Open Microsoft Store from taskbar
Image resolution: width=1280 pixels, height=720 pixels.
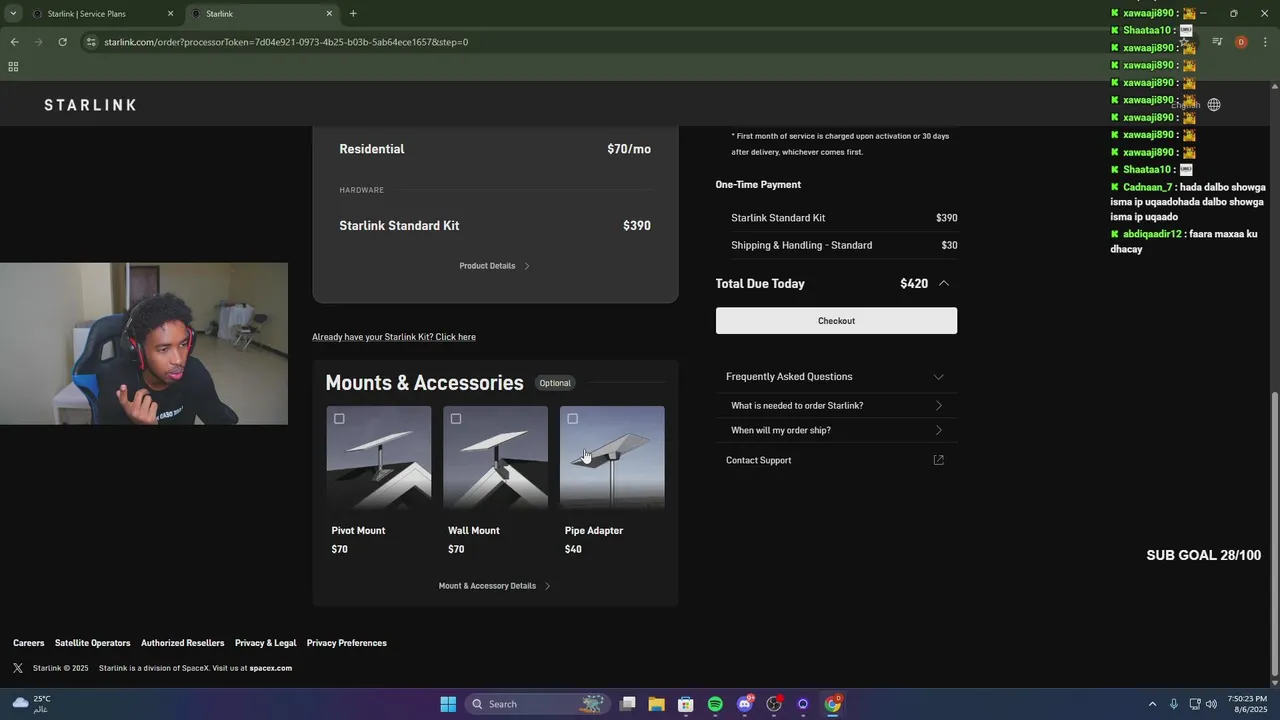click(685, 704)
